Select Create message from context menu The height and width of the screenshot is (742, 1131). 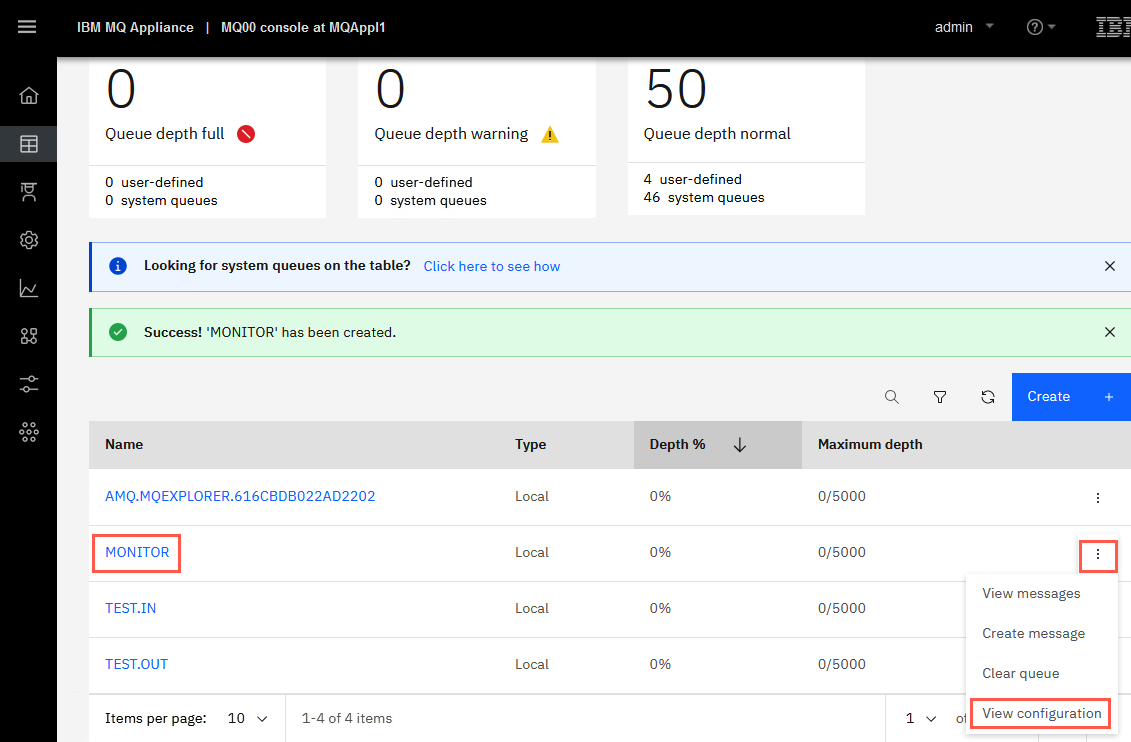(x=1033, y=633)
